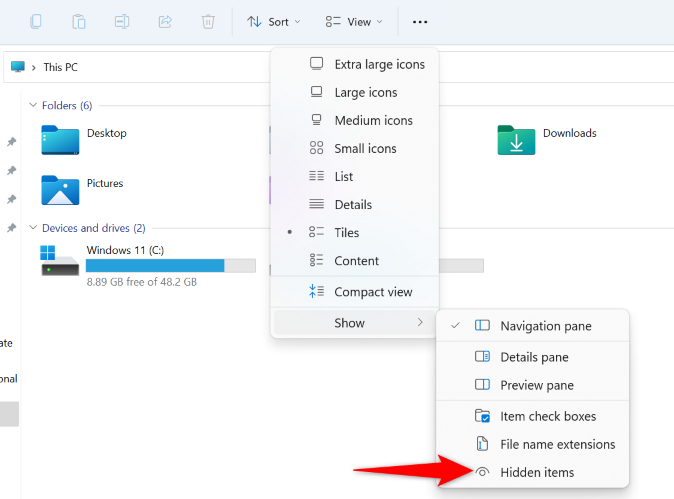The height and width of the screenshot is (499, 674).
Task: Open the Desktop folder
Action: (x=60, y=139)
